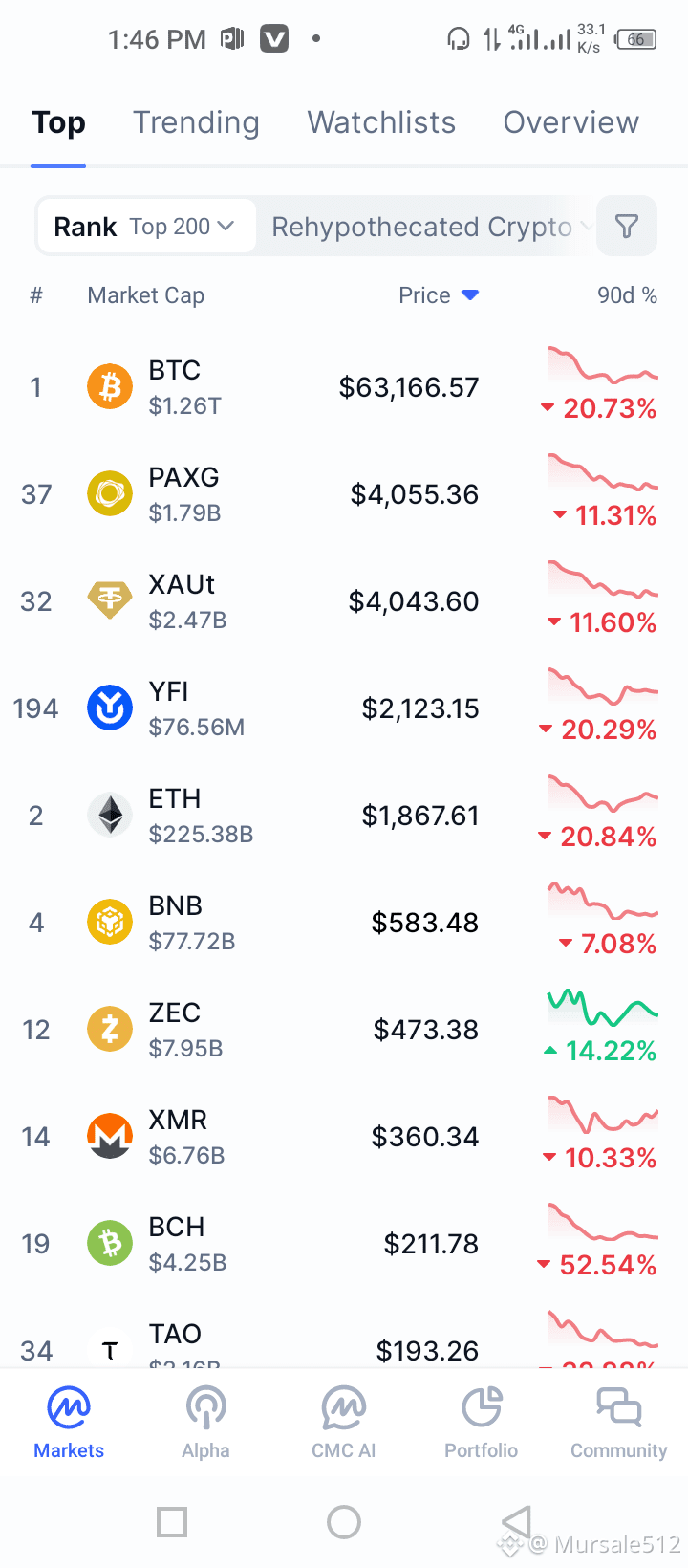Go to Portfolio pie icon

click(x=482, y=1407)
